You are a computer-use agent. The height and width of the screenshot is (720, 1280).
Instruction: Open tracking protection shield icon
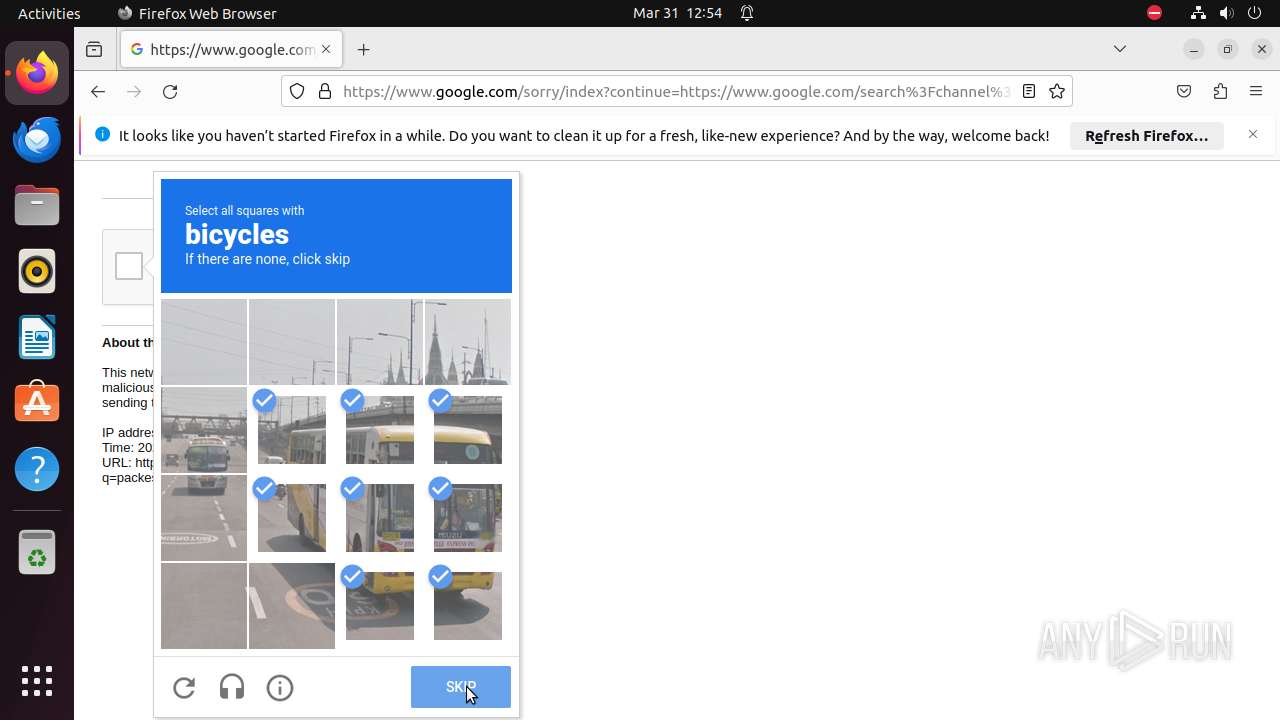pyautogui.click(x=297, y=91)
